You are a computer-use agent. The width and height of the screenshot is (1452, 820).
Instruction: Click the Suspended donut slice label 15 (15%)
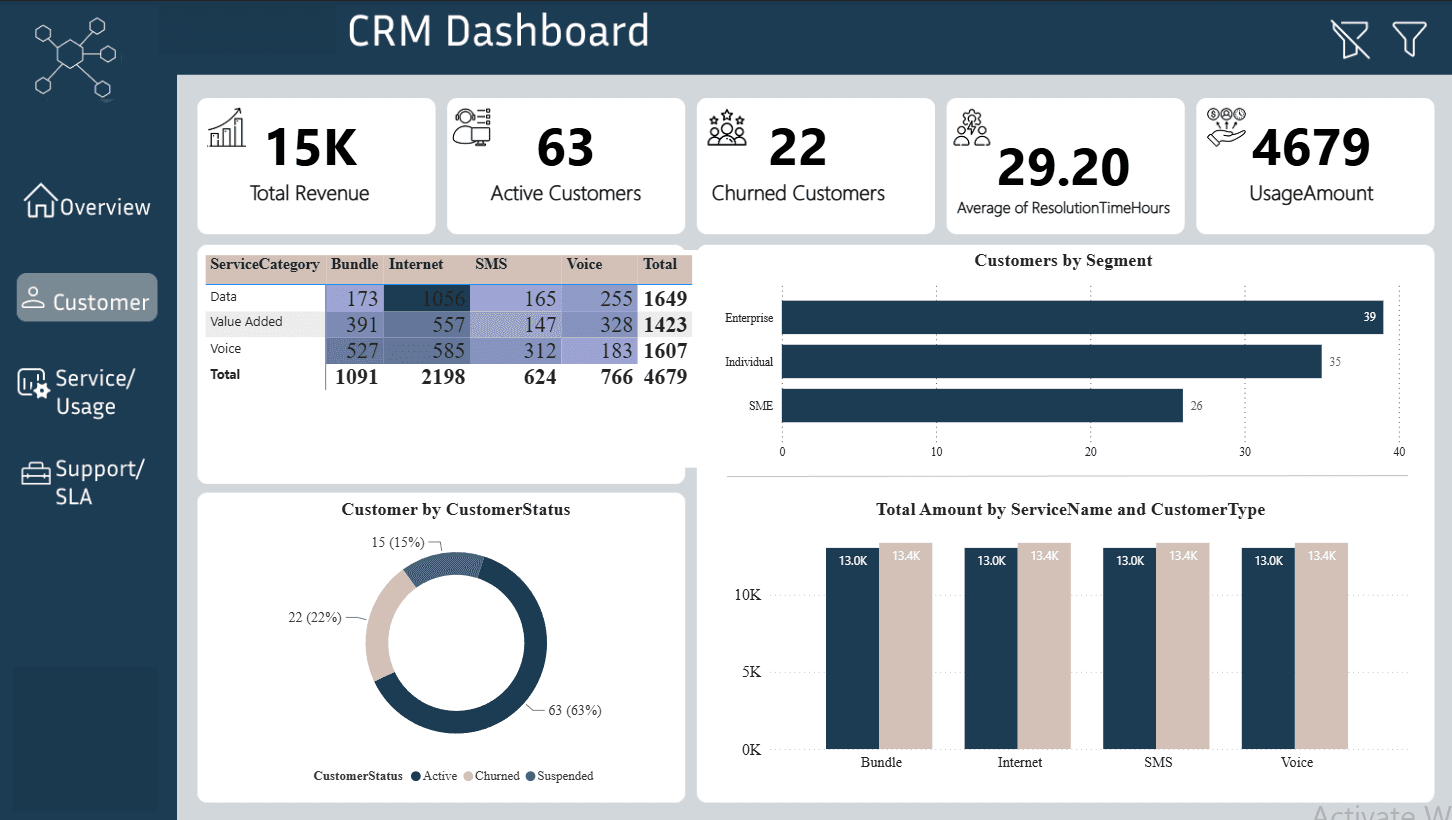click(x=398, y=542)
